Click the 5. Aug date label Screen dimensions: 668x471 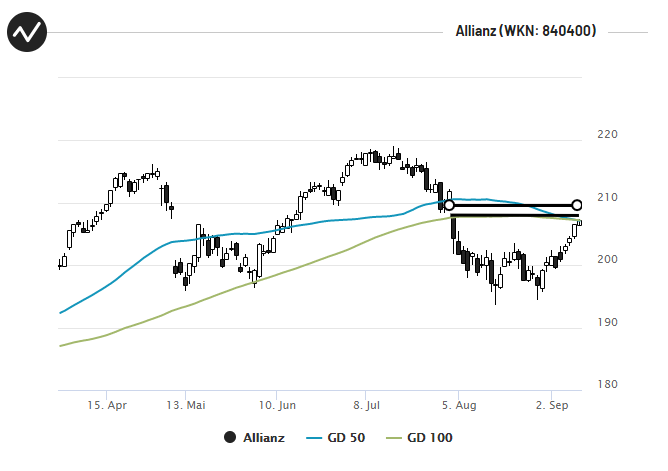[459, 405]
